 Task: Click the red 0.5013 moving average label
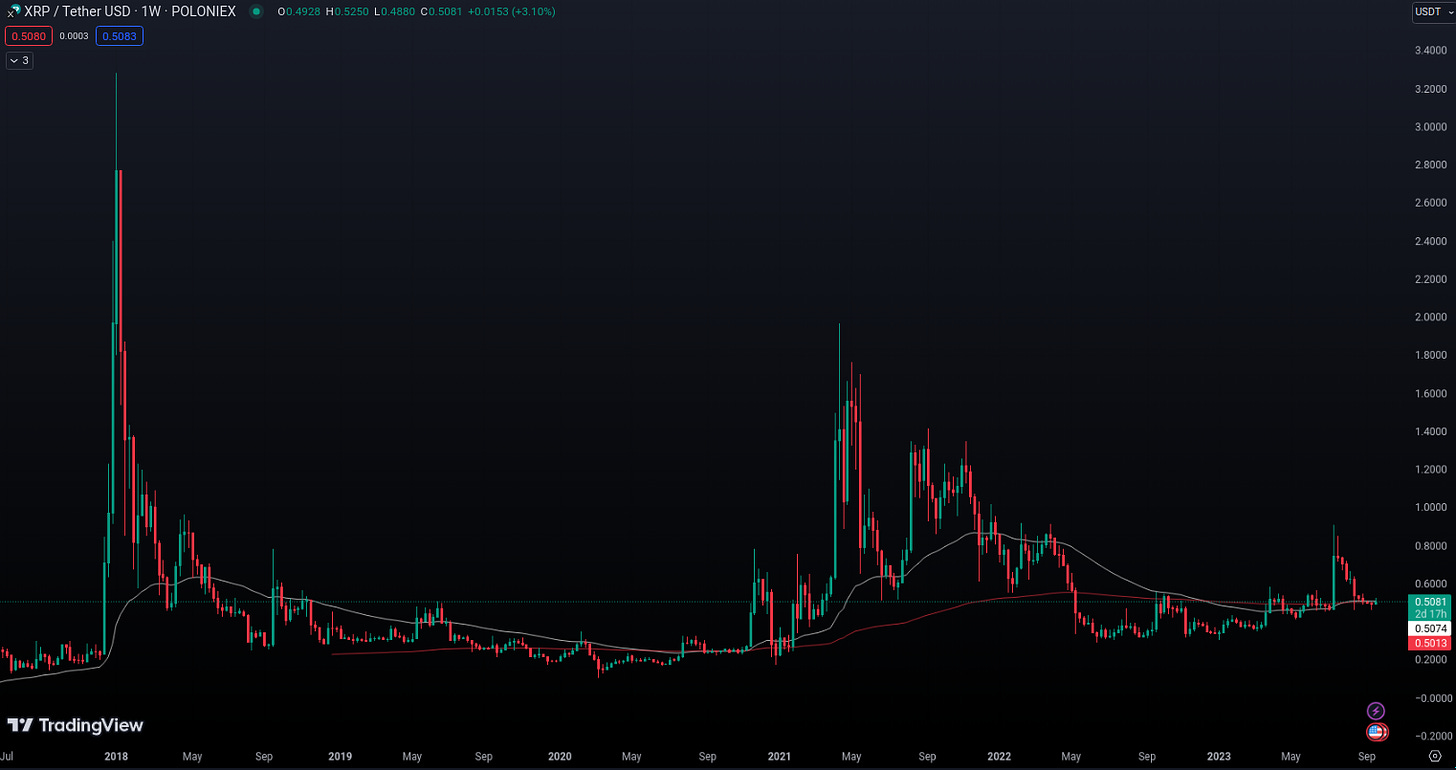click(x=1428, y=643)
